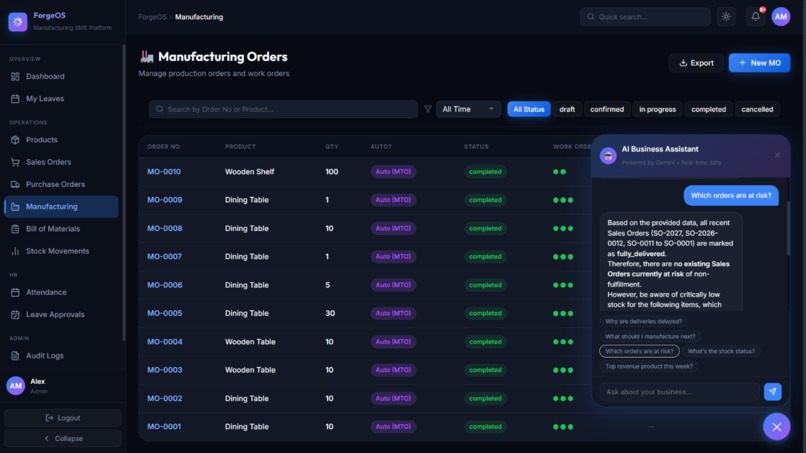The height and width of the screenshot is (453, 806).
Task: Open My Leaves page
Action: click(62, 99)
